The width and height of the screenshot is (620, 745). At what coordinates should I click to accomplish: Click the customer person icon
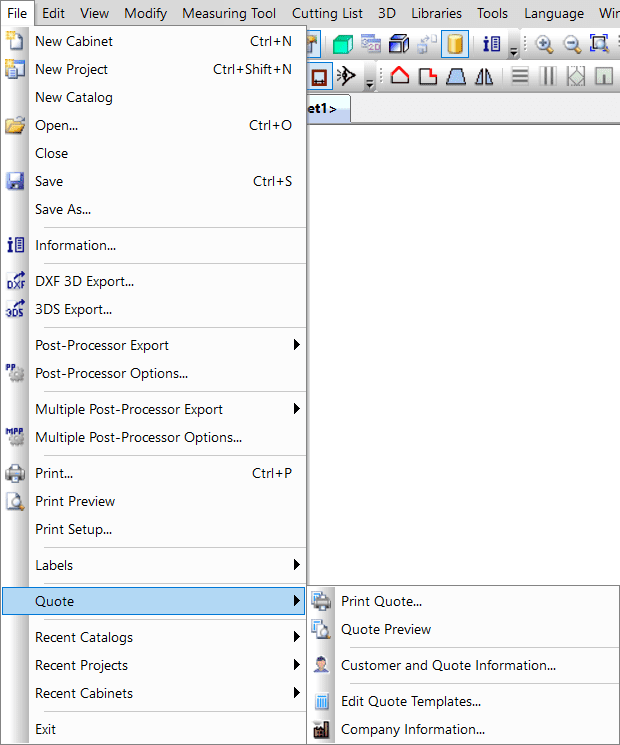pos(322,665)
